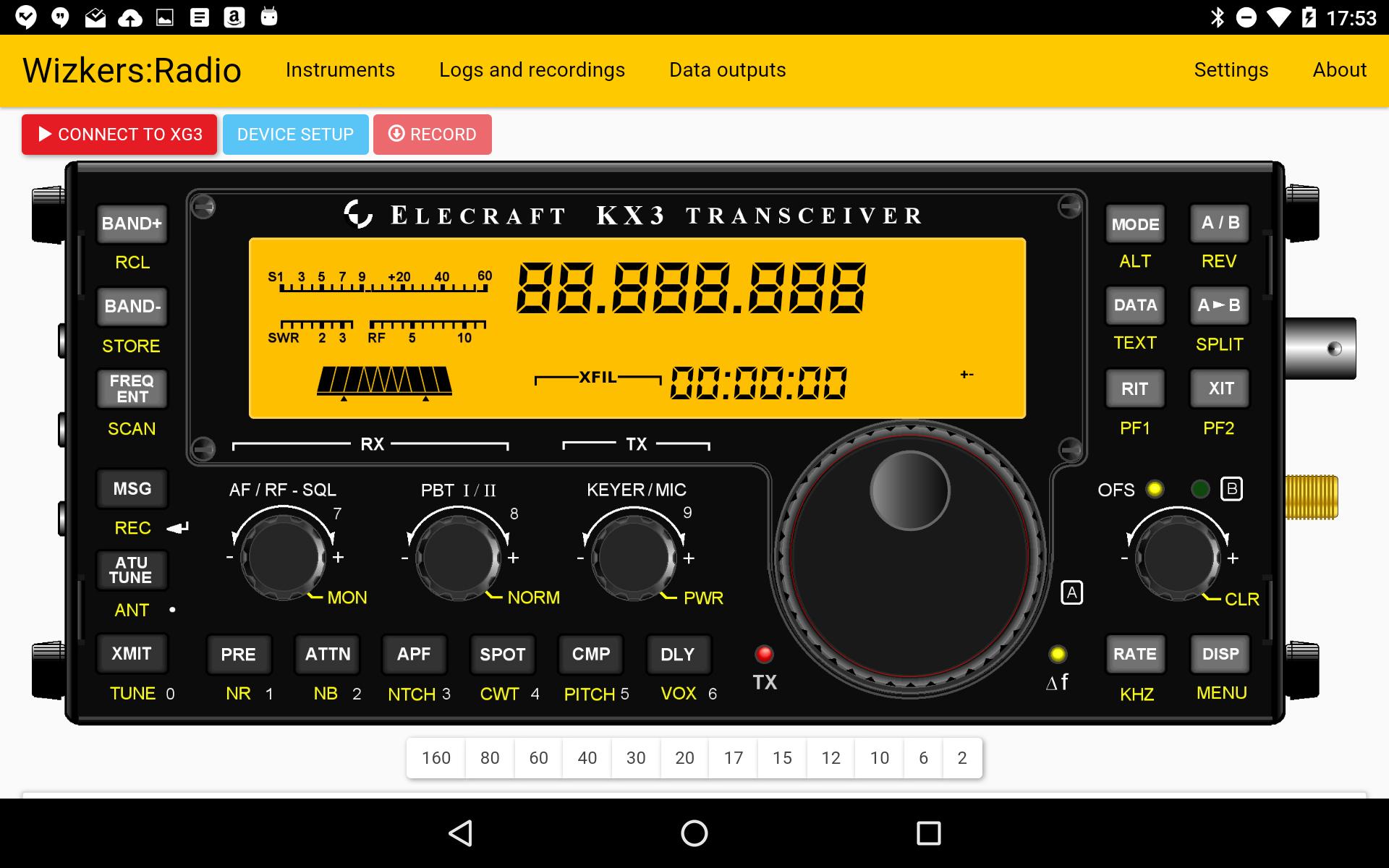This screenshot has width=1389, height=868.
Task: Click the 00:00:00 VFO B display
Action: pos(759,383)
